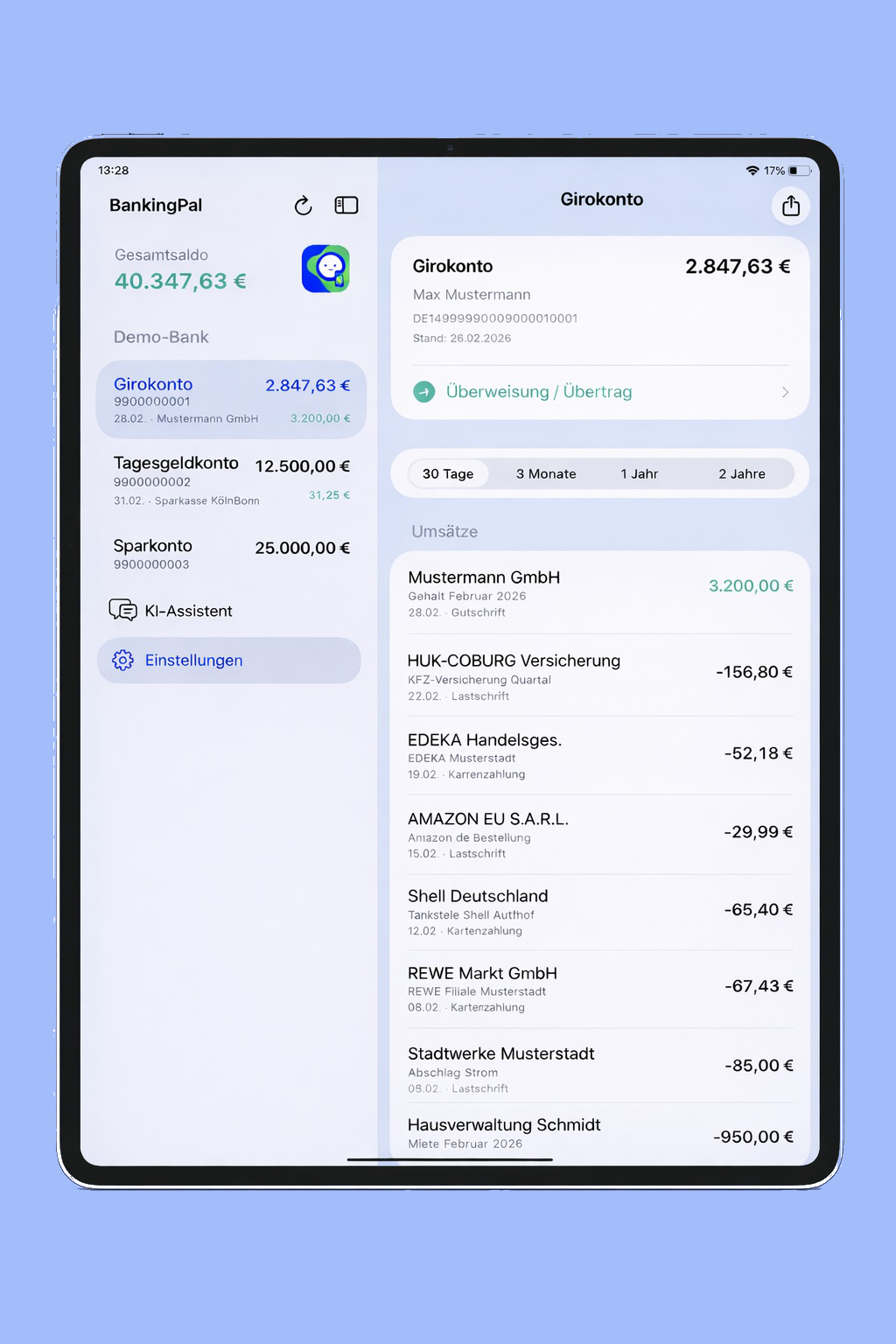Click the settings gear beside Einstellungen
Viewport: 896px width, 1344px height.
point(122,660)
